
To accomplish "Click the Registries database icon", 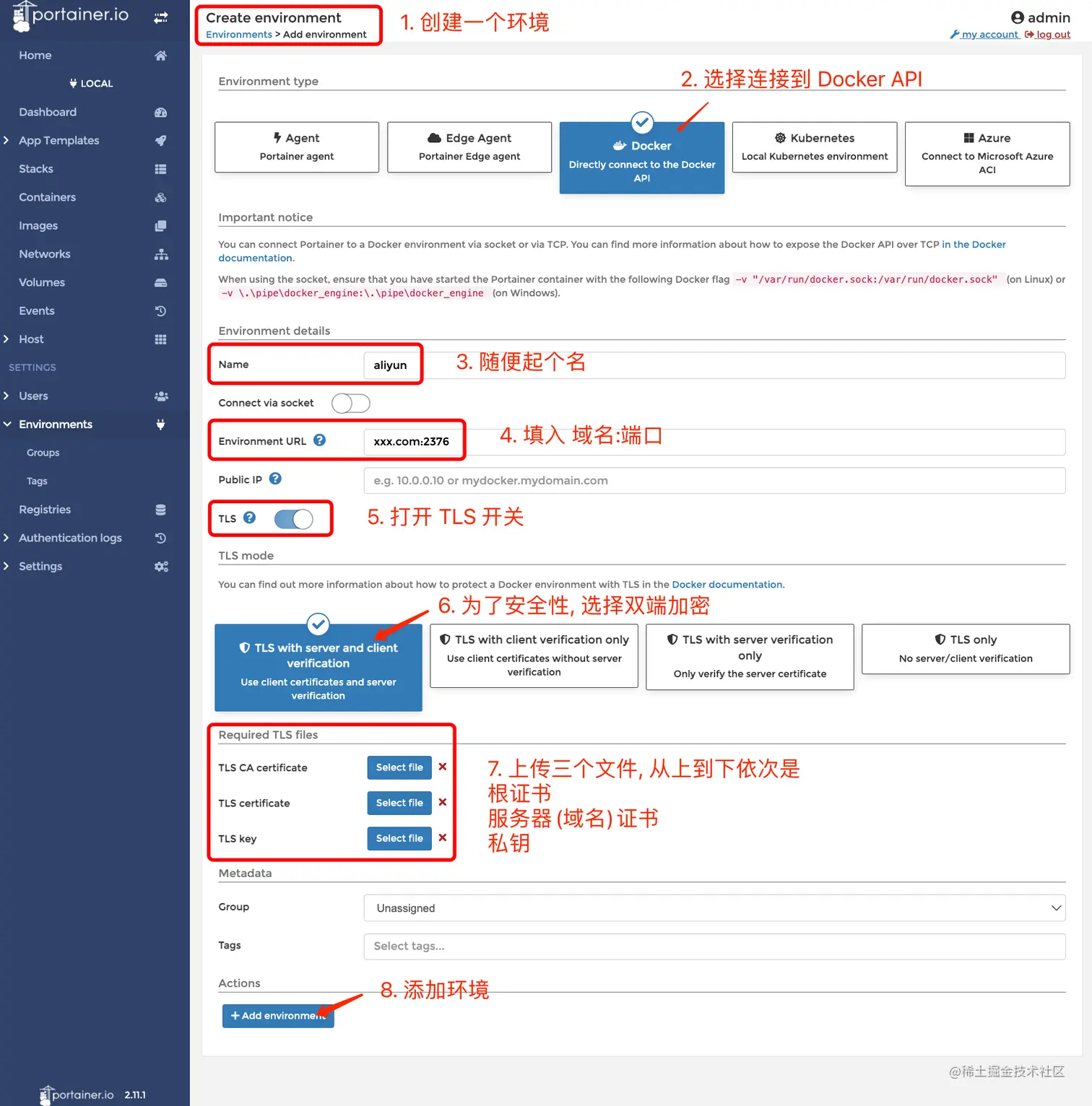I will 161,510.
